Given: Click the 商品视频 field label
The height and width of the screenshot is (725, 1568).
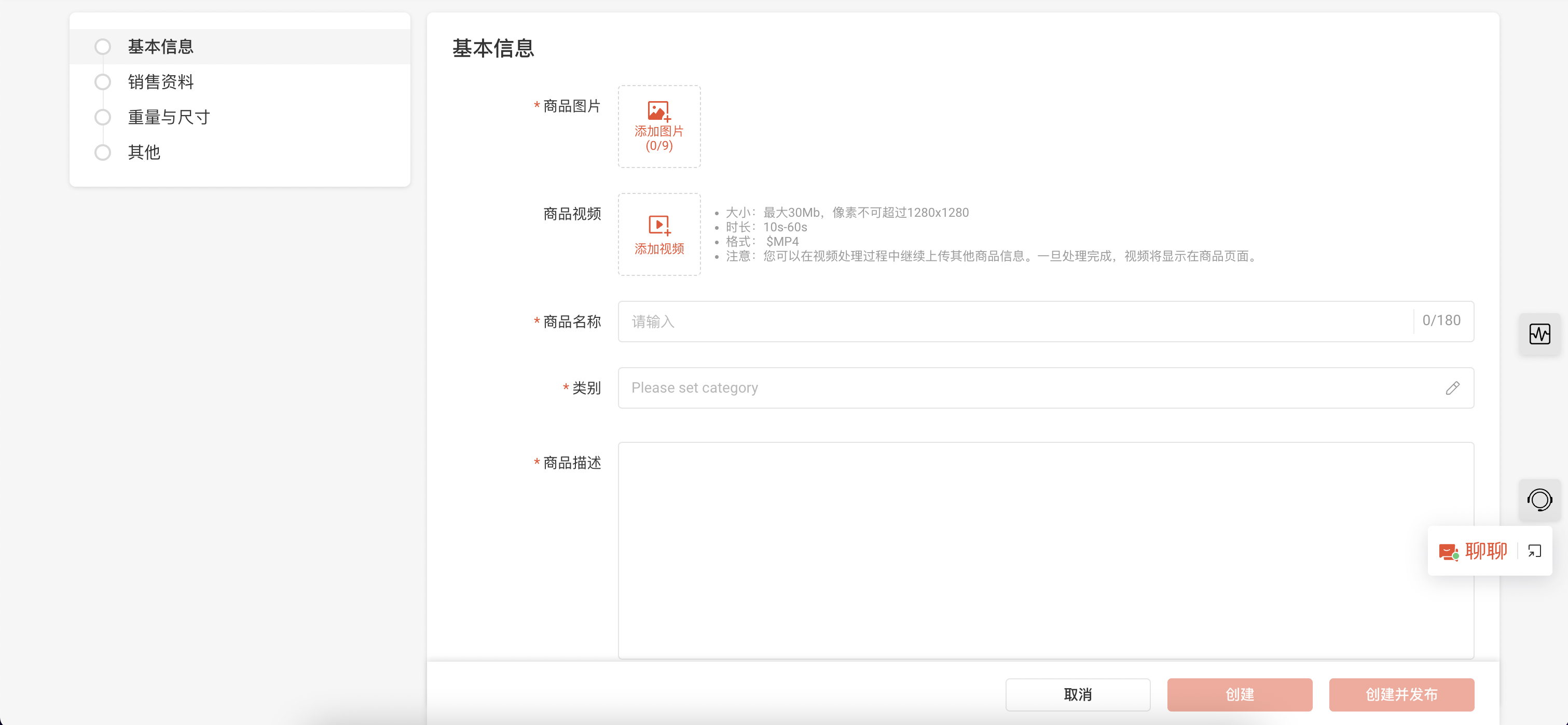Looking at the screenshot, I should (572, 214).
